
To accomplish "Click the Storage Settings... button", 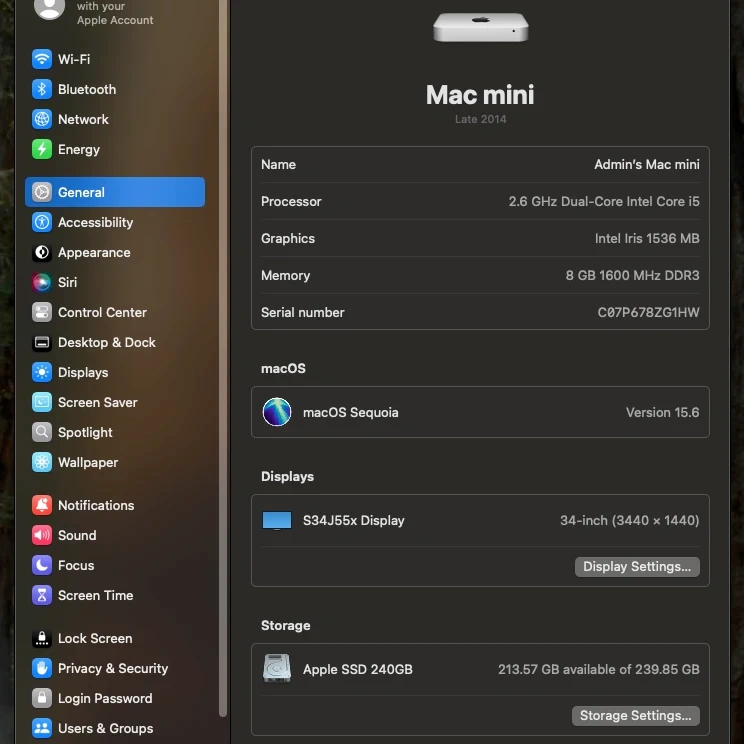I will point(635,715).
